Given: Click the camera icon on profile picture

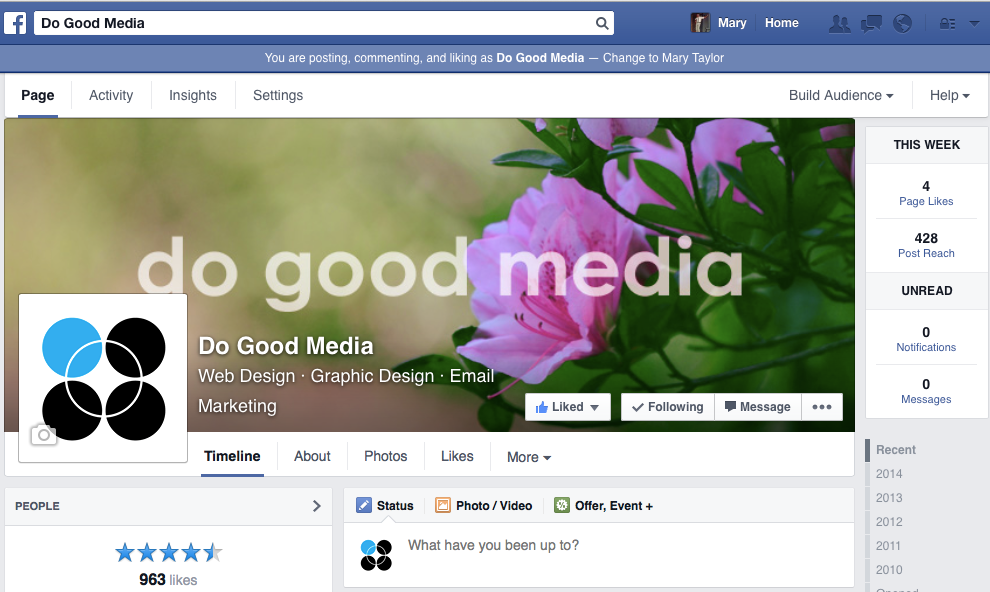Looking at the screenshot, I should (44, 434).
